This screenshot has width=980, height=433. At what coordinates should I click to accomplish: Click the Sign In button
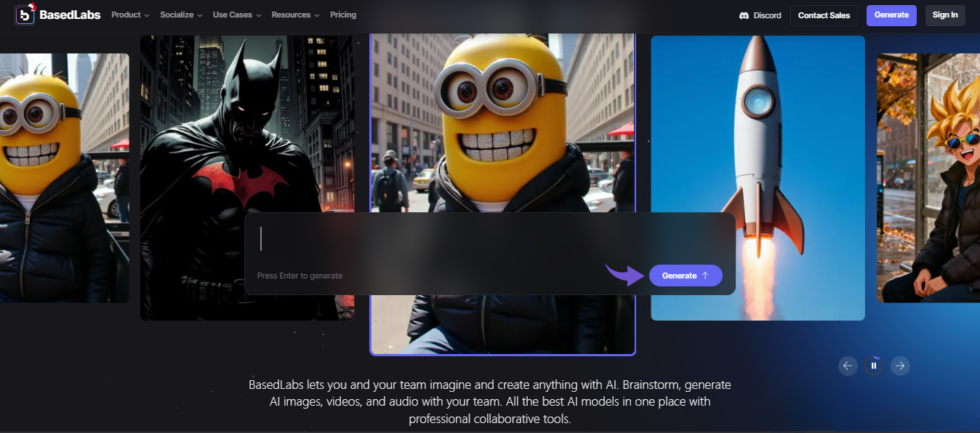(945, 15)
